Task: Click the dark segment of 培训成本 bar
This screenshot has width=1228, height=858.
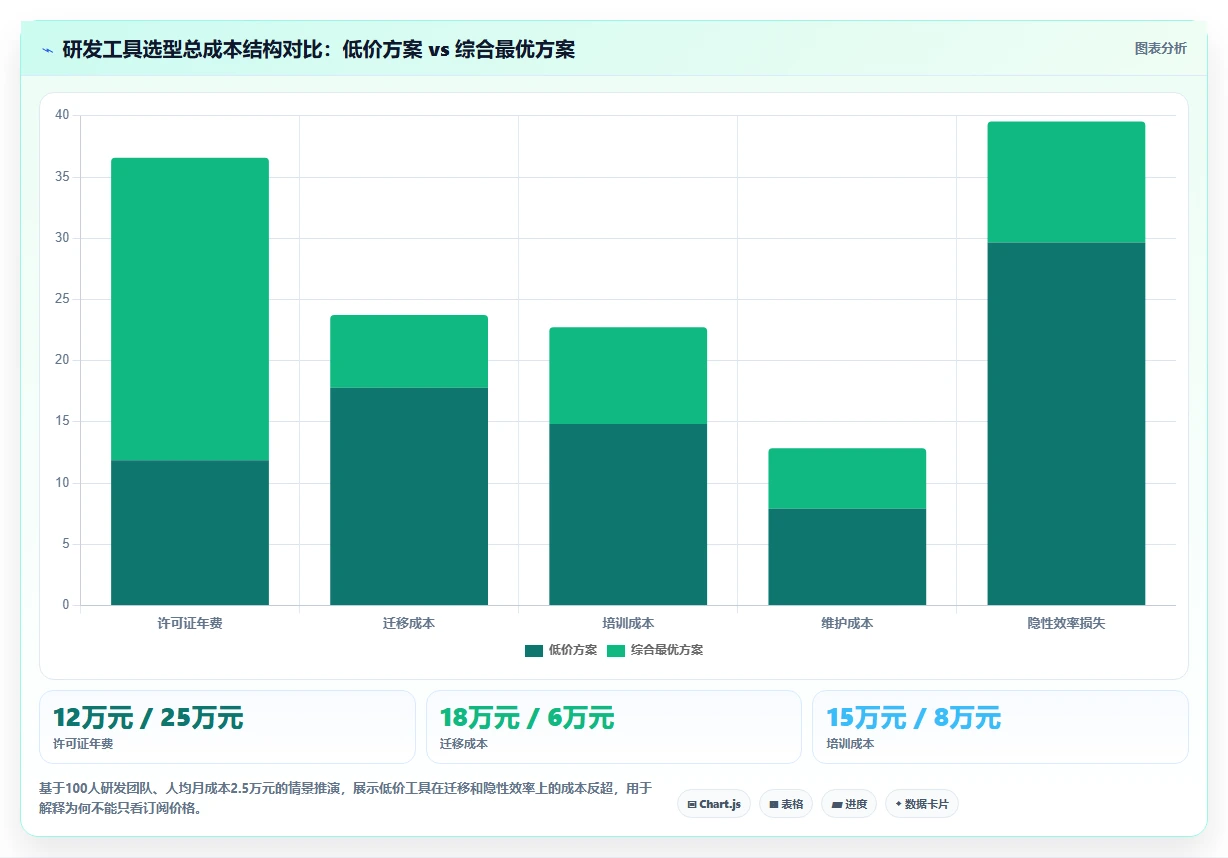Action: 628,514
